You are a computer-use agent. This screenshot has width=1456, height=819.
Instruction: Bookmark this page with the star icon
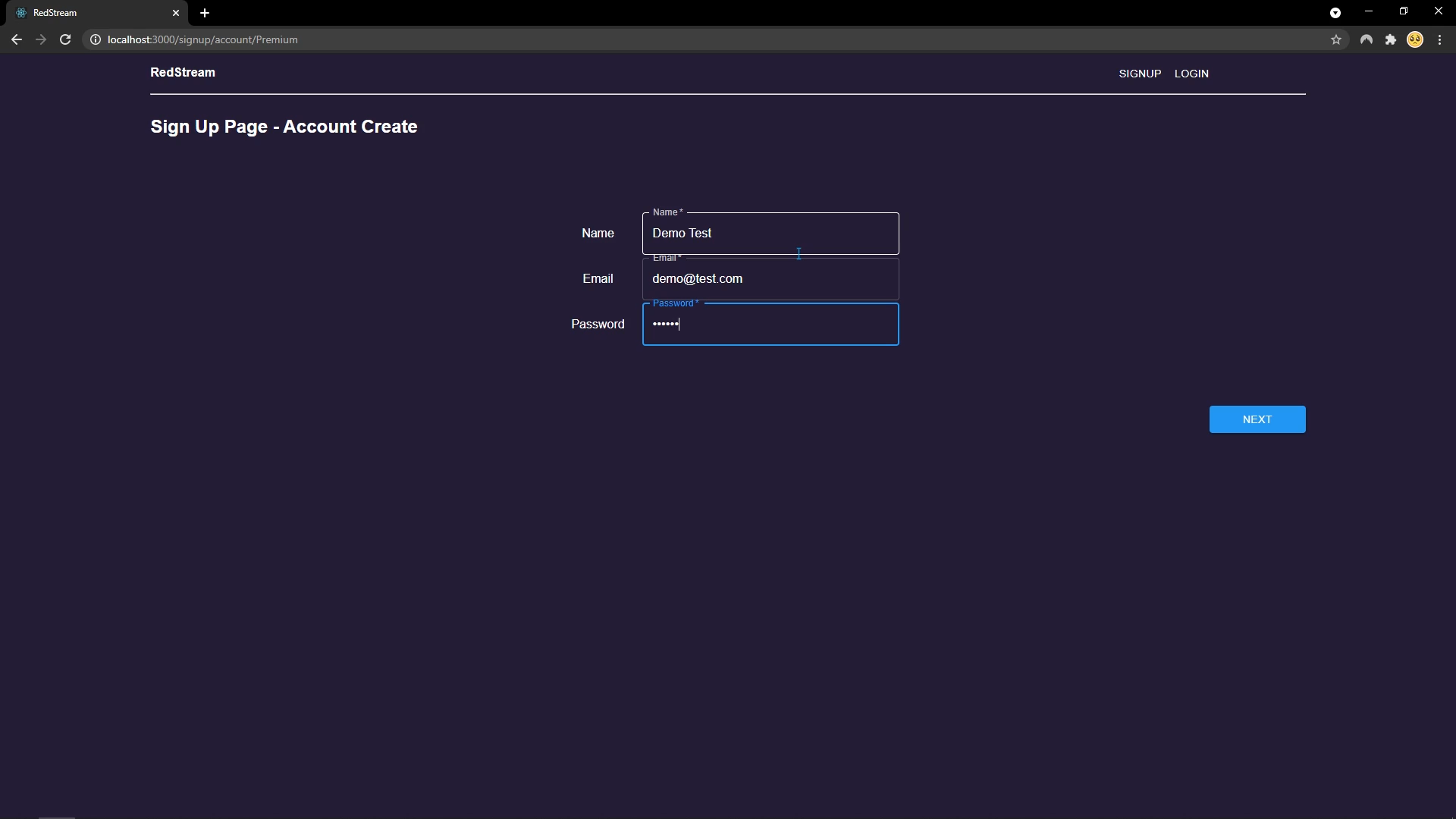point(1336,39)
